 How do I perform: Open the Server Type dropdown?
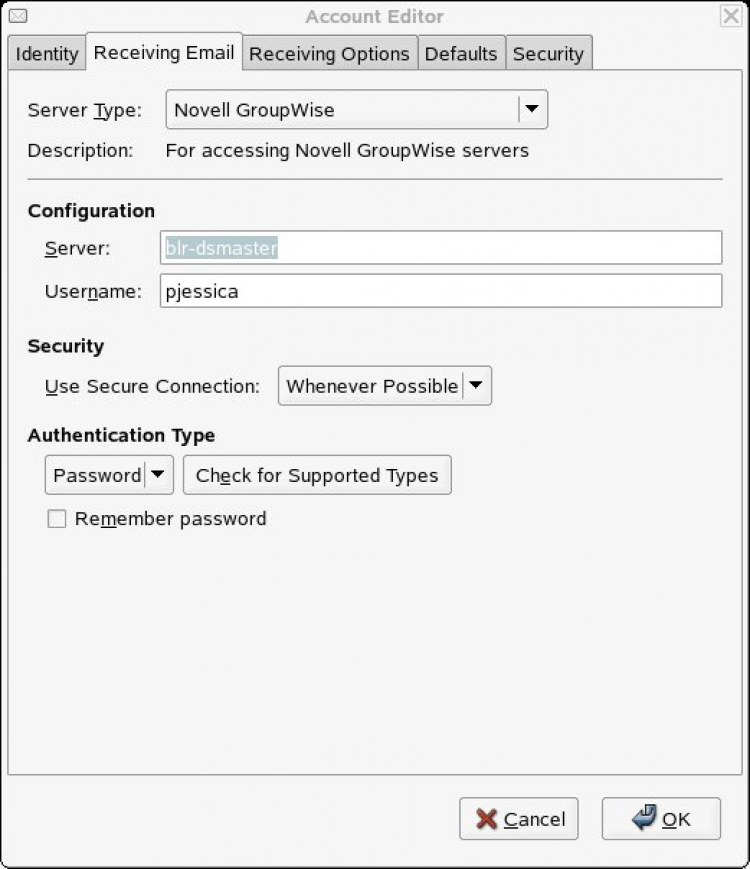tap(532, 110)
